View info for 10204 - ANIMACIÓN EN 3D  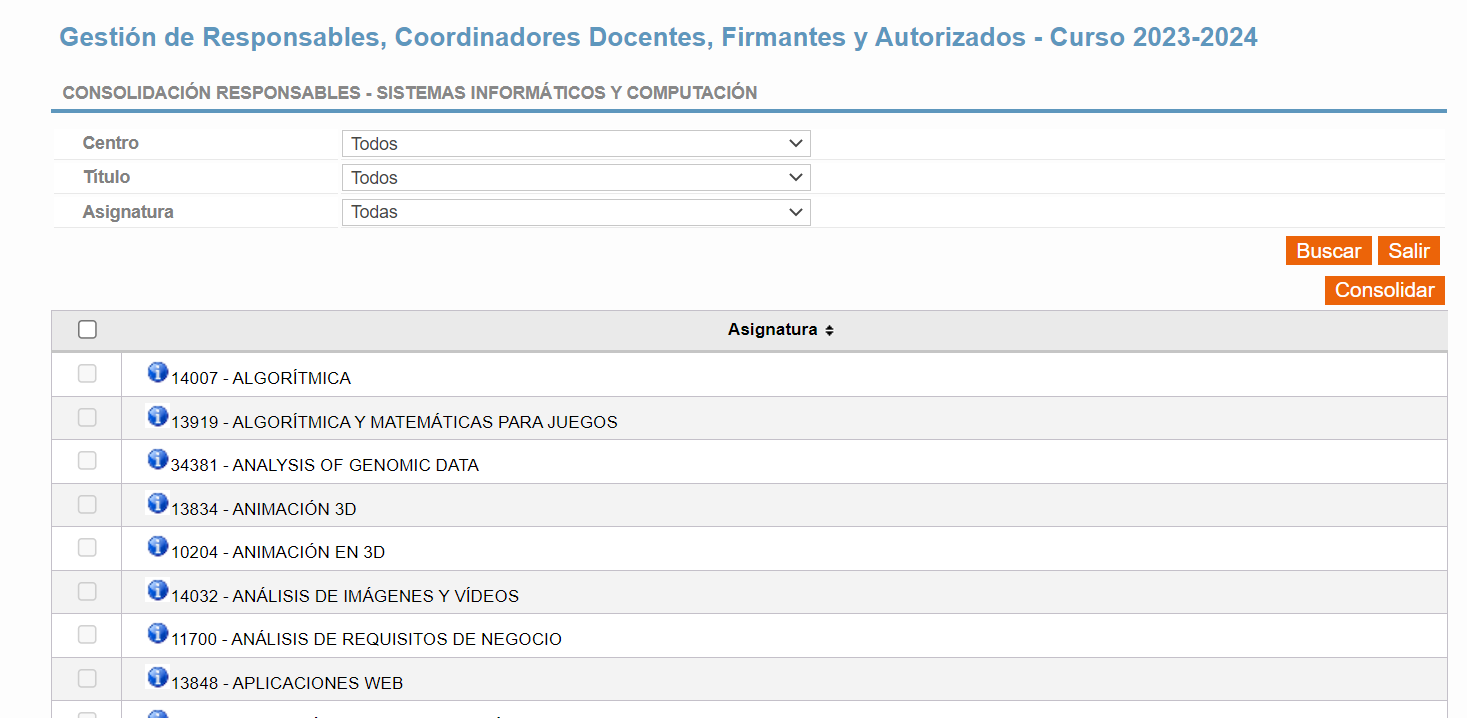pyautogui.click(x=158, y=546)
